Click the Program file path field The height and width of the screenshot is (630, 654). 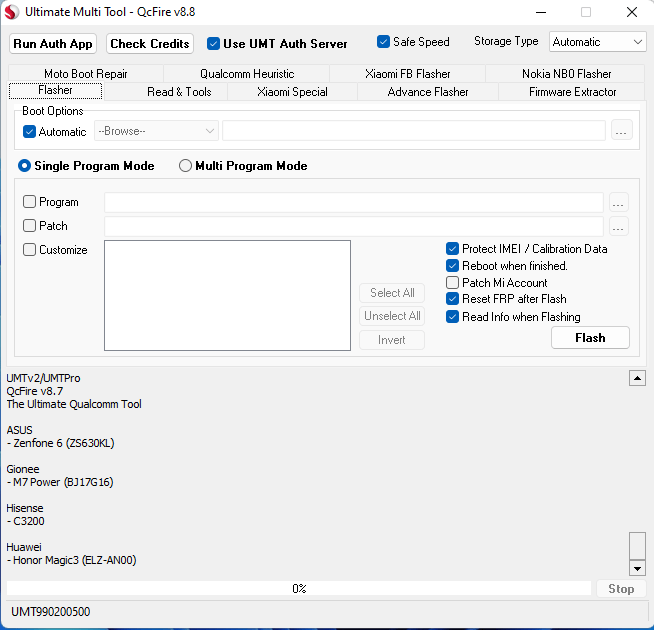pyautogui.click(x=354, y=202)
